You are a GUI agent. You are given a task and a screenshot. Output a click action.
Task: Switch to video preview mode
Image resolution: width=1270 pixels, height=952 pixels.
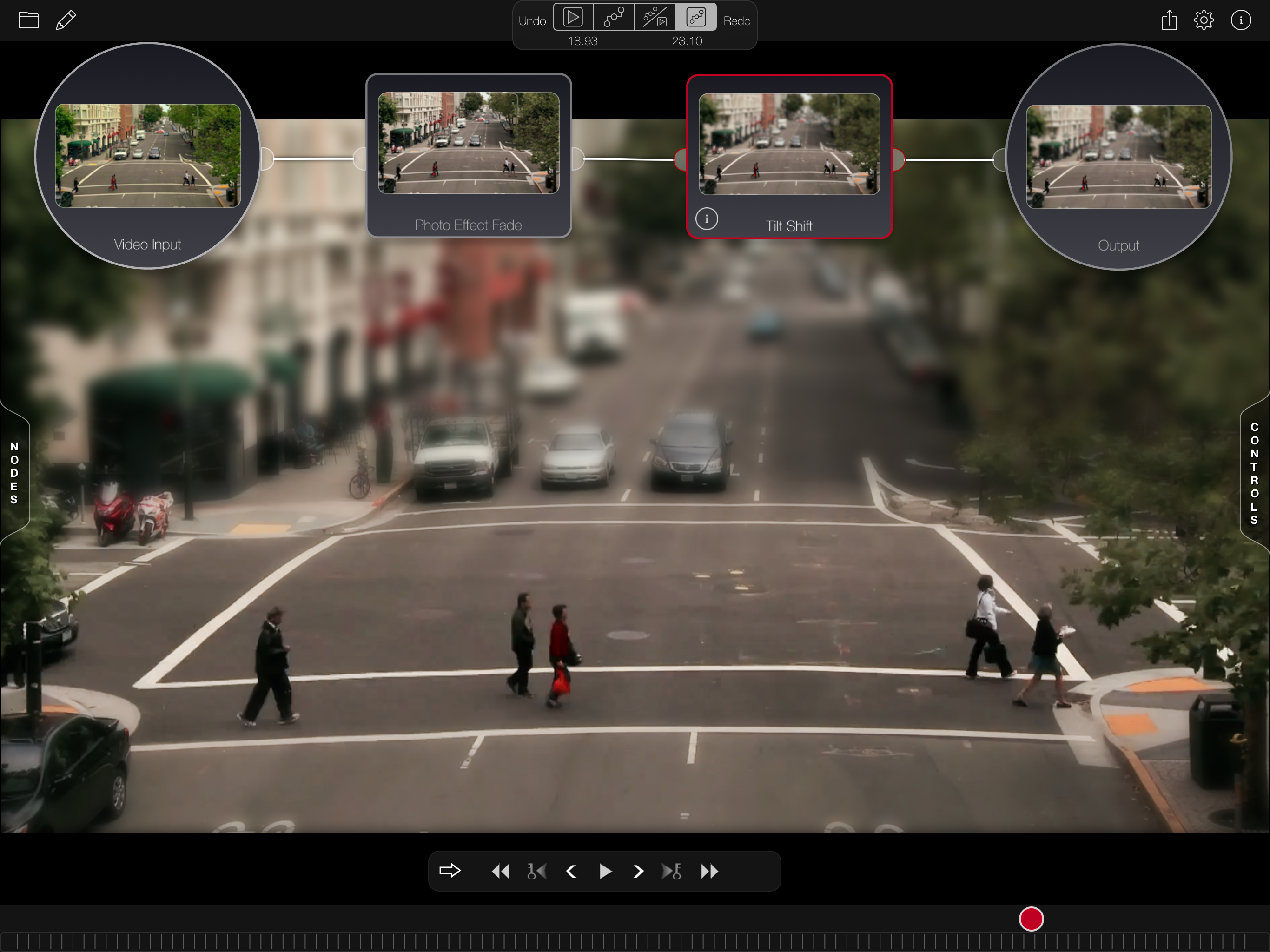pyautogui.click(x=573, y=17)
